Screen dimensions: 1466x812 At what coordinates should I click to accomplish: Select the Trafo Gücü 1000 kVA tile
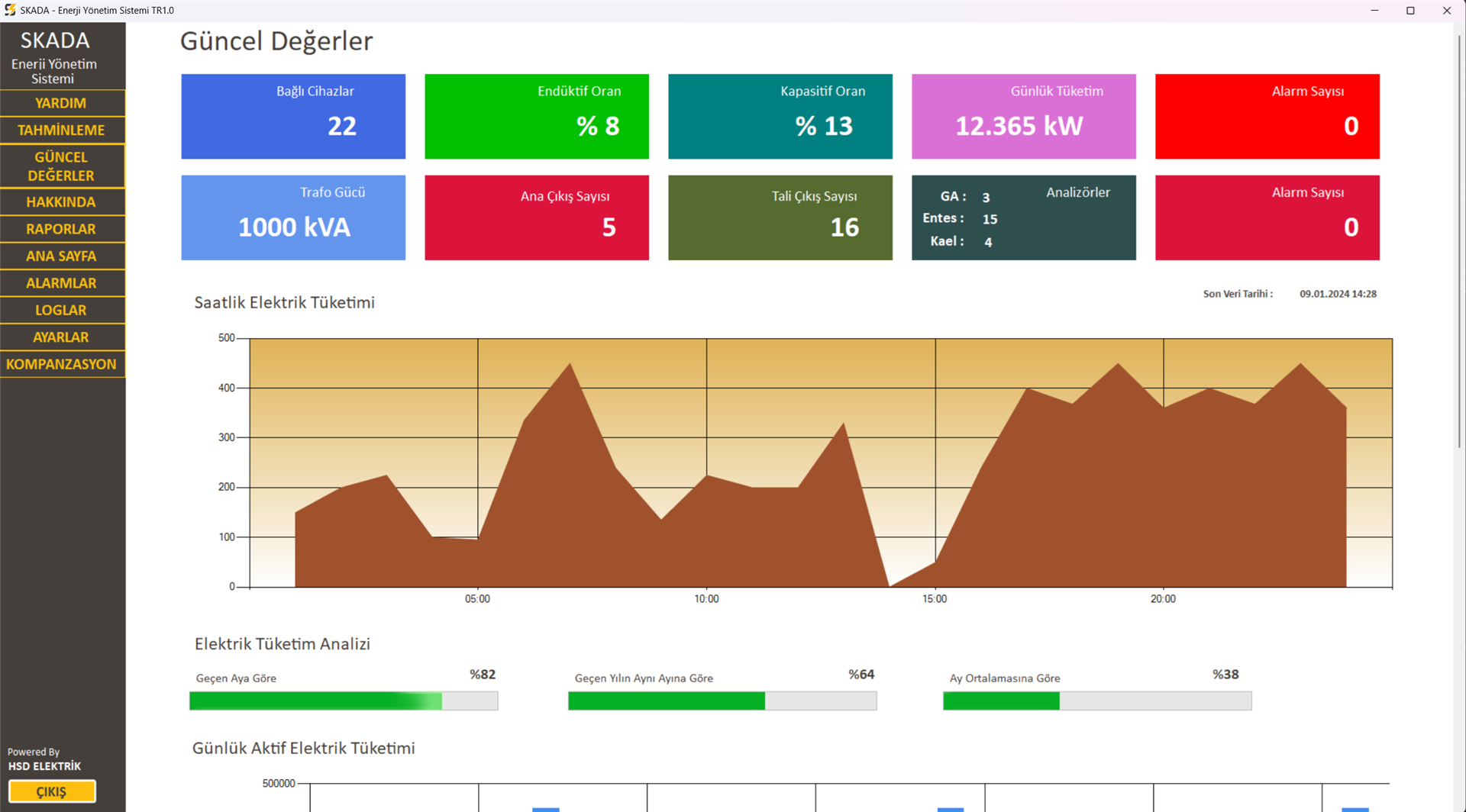click(293, 218)
